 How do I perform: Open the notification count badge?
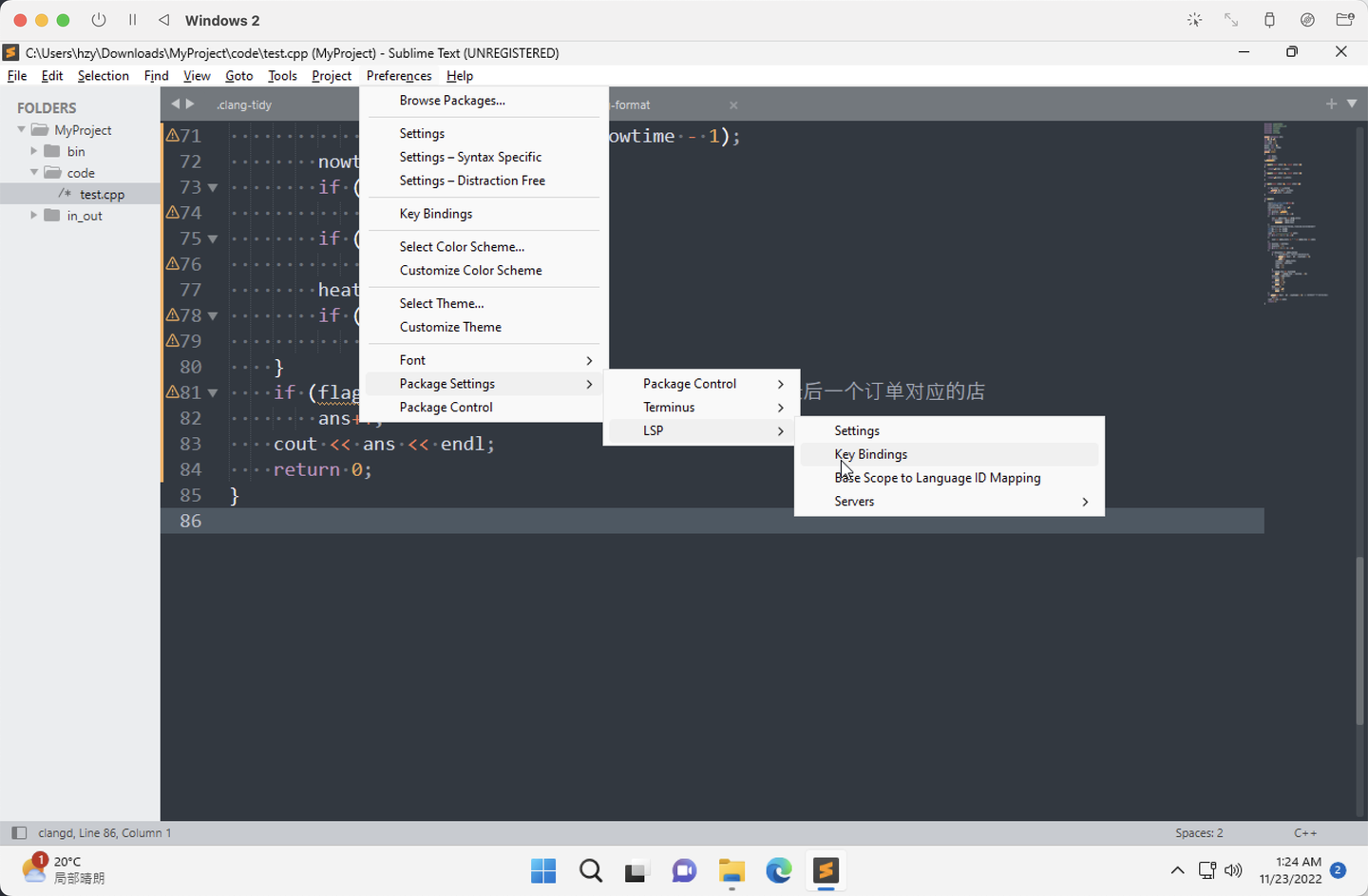click(x=1338, y=870)
